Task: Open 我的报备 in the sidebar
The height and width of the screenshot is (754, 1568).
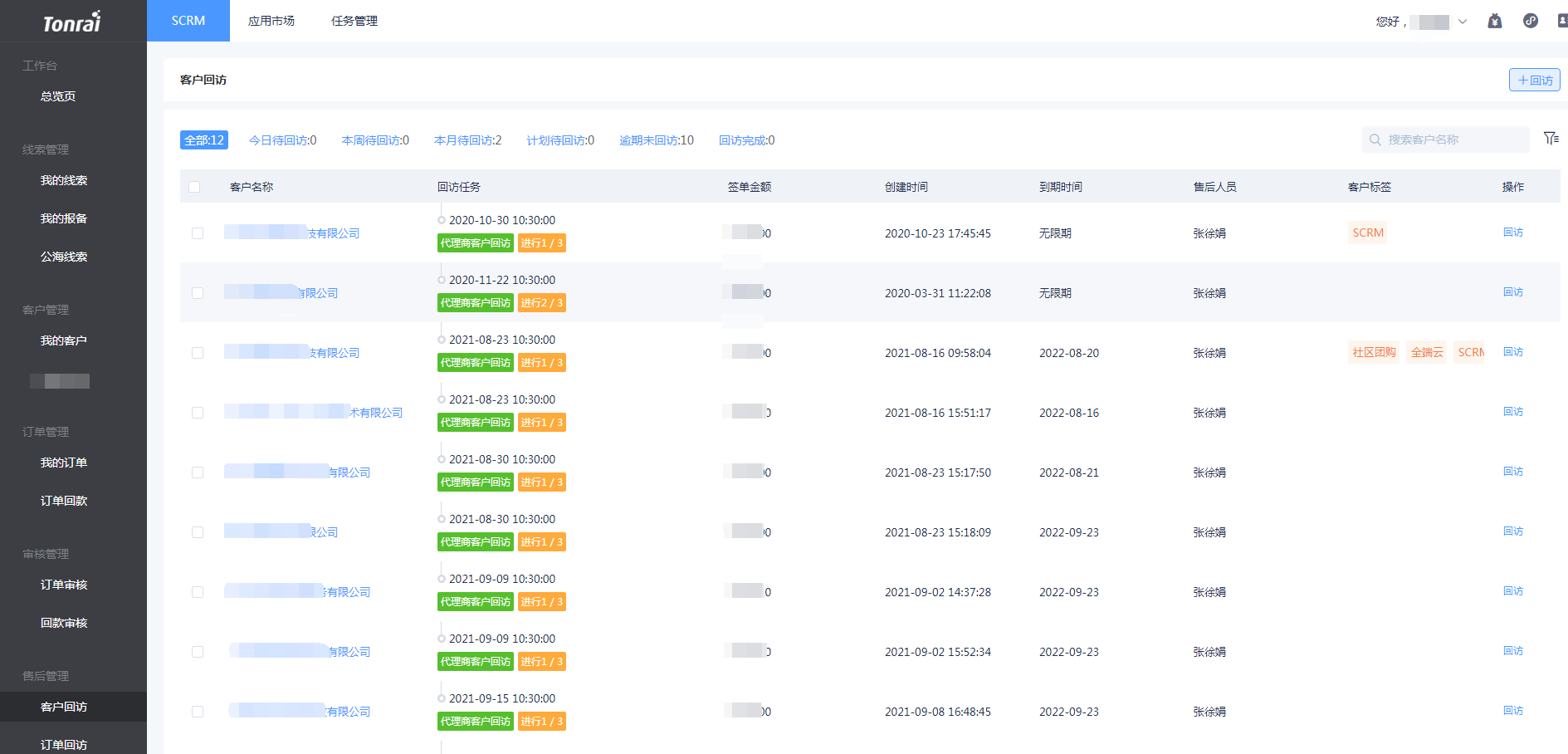Action: 64,218
